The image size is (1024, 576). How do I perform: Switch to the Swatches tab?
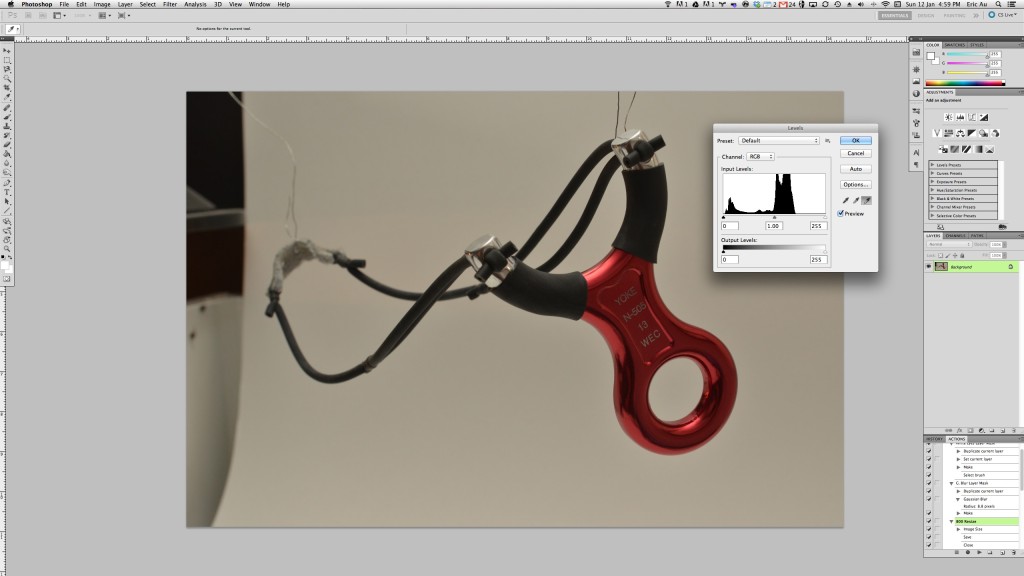pos(955,44)
